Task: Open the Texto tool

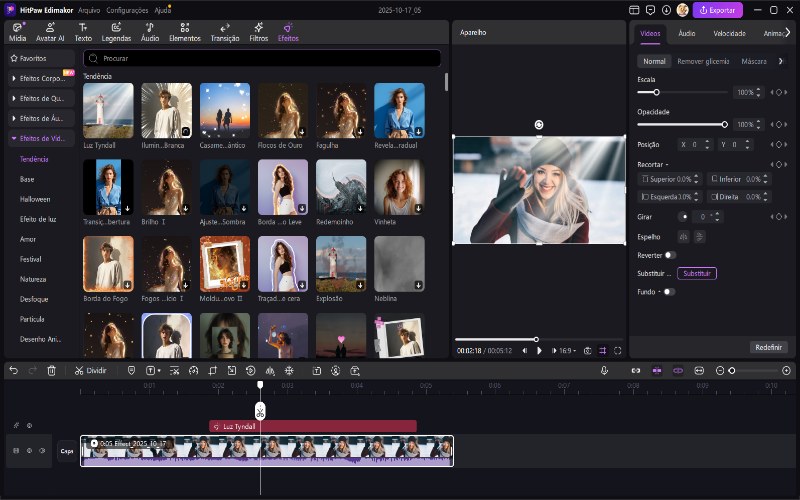Action: (83, 32)
